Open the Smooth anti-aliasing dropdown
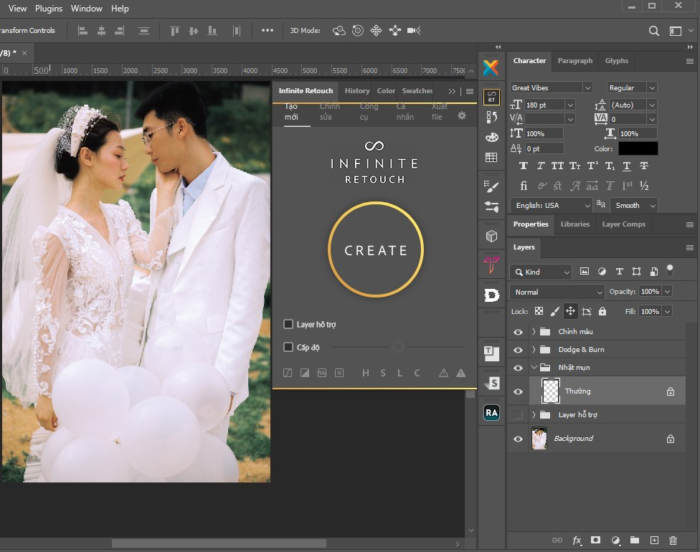Image resolution: width=700 pixels, height=552 pixels. pyautogui.click(x=634, y=205)
